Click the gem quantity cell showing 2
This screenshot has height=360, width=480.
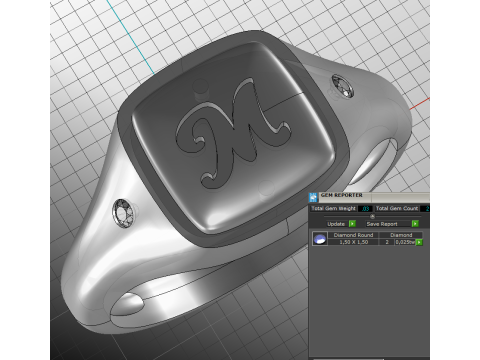387,242
